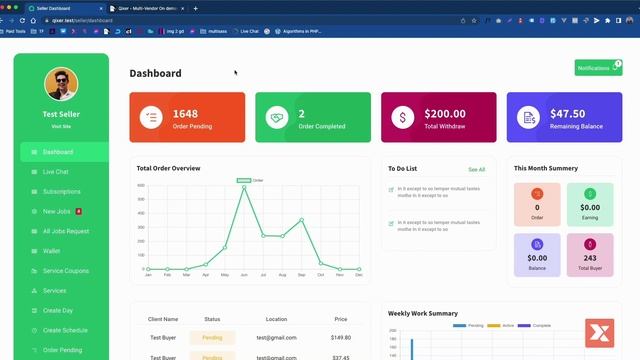The image size is (640, 360).
Task: Click the Order Pending card list icon
Action: click(151, 118)
